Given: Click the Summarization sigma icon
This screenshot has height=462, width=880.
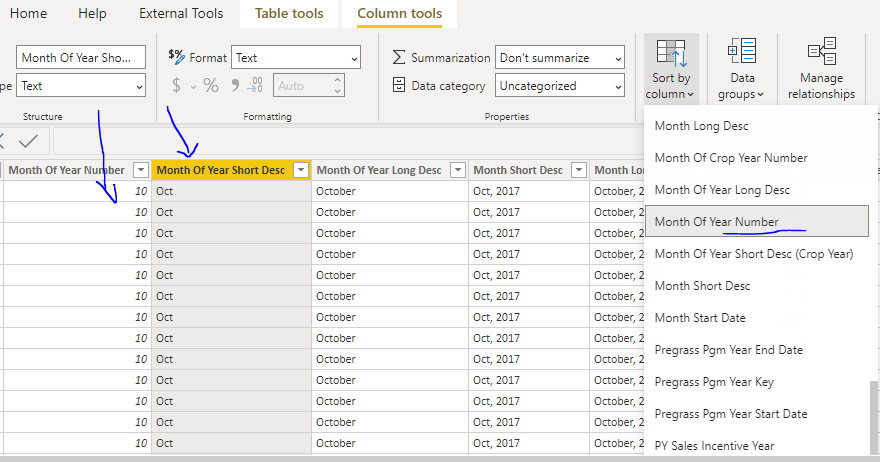Looking at the screenshot, I should pyautogui.click(x=398, y=57).
